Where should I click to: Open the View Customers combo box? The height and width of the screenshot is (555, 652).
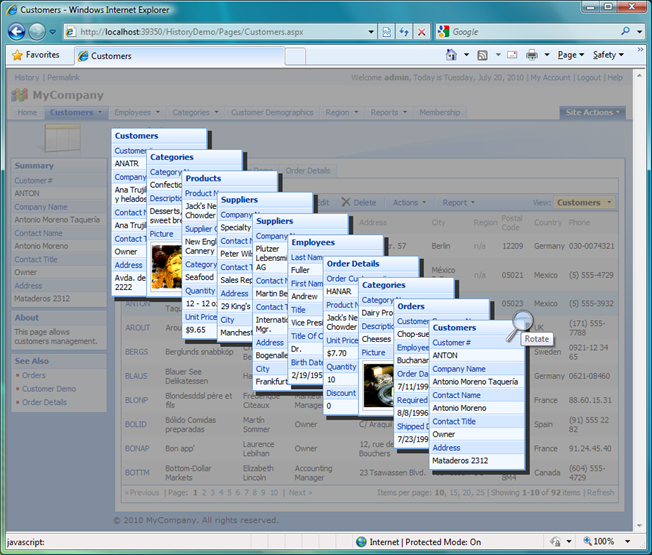(x=584, y=202)
